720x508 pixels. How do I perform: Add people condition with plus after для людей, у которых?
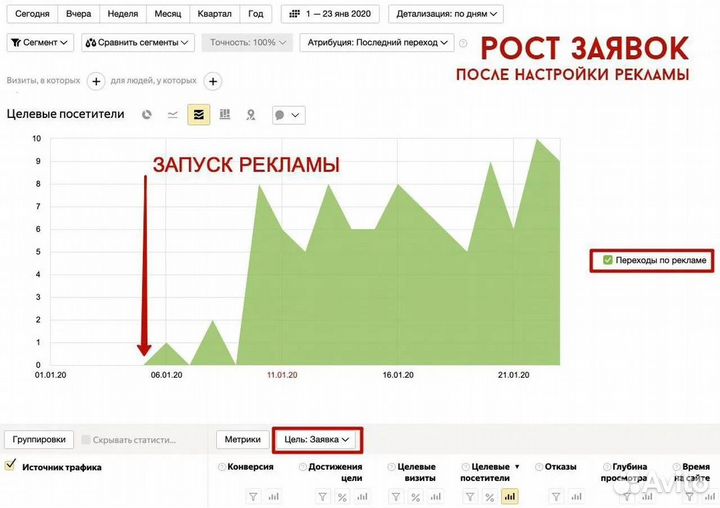213,81
